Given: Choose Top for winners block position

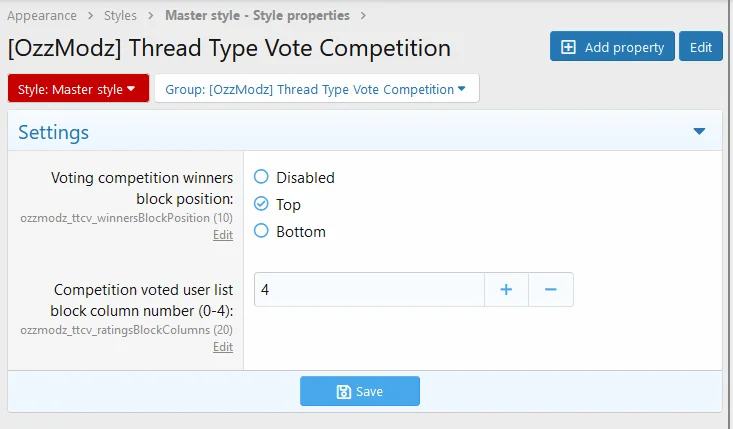Looking at the screenshot, I should 262,204.
